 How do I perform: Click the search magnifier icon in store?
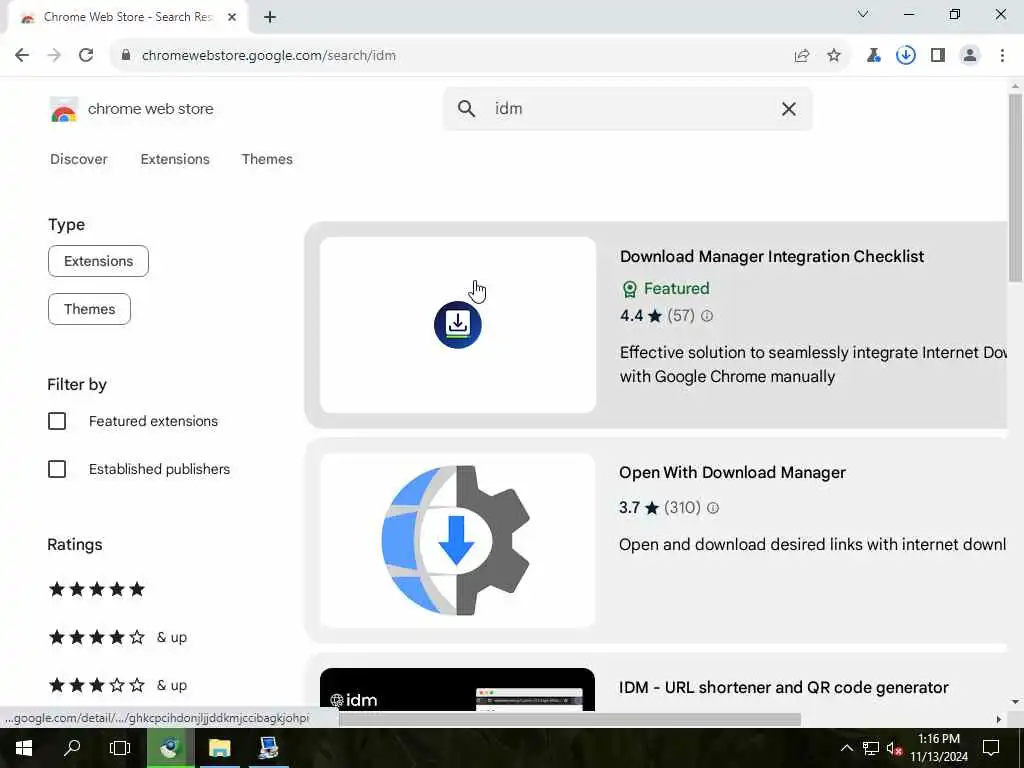(x=466, y=109)
